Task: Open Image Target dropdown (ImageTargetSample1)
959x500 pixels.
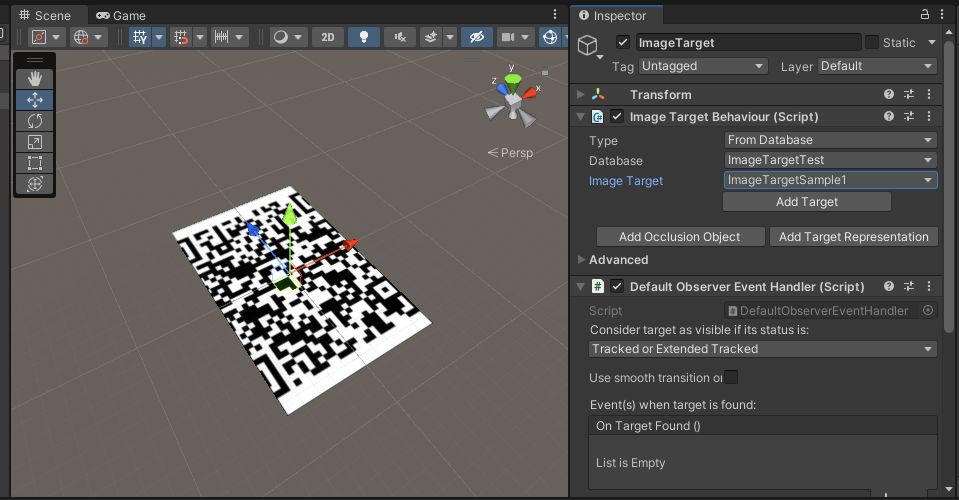Action: [x=831, y=180]
